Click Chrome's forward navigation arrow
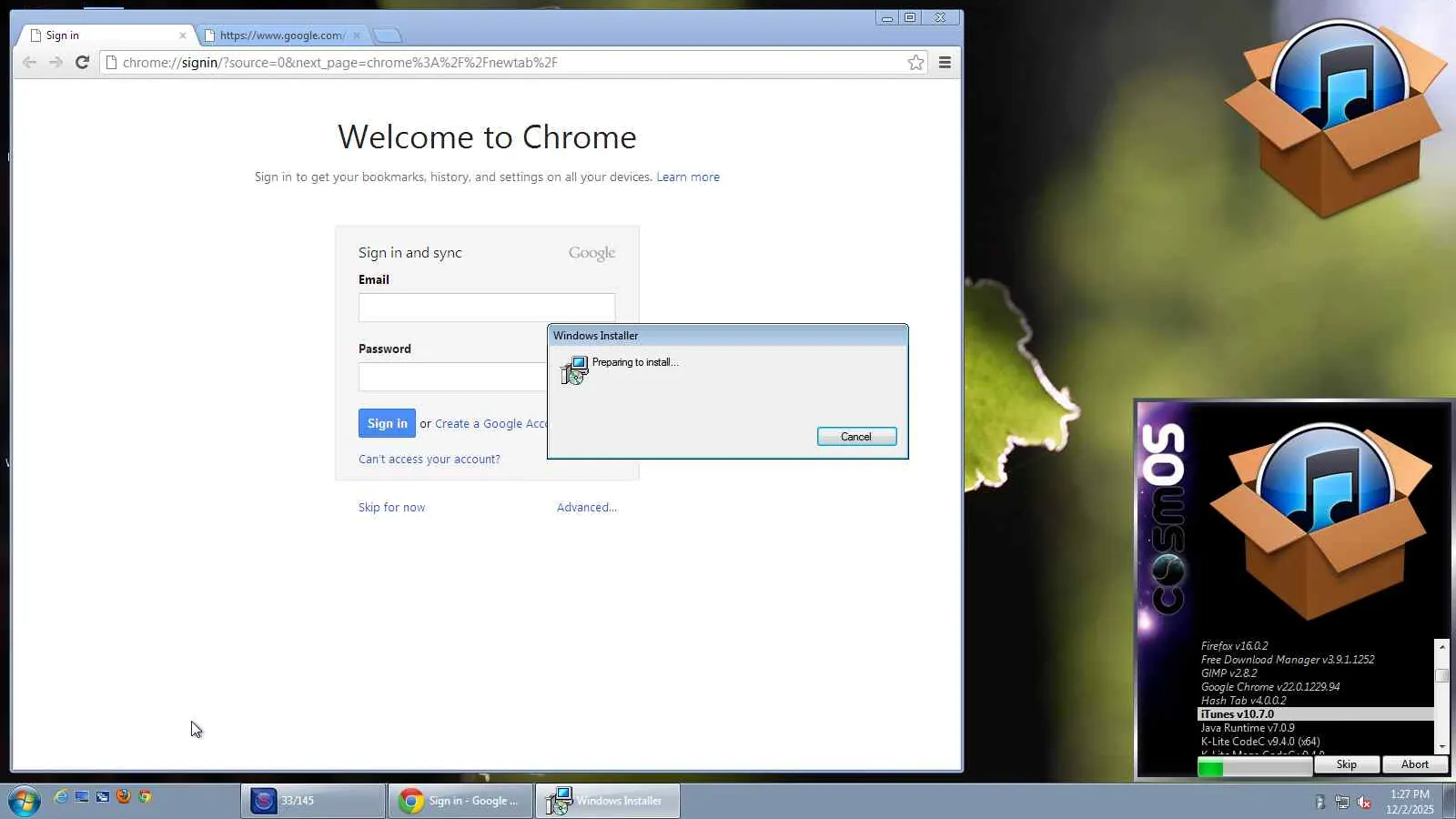This screenshot has height=819, width=1456. [56, 62]
